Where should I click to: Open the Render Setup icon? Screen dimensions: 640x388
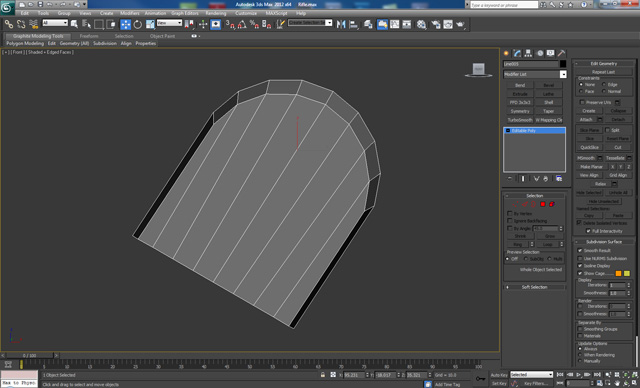436,24
